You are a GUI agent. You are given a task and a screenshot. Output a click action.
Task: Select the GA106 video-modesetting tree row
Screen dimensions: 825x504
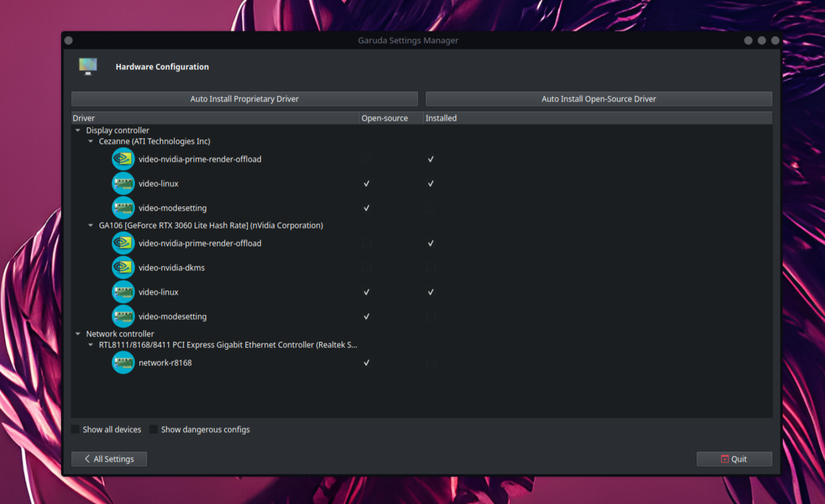tap(172, 317)
